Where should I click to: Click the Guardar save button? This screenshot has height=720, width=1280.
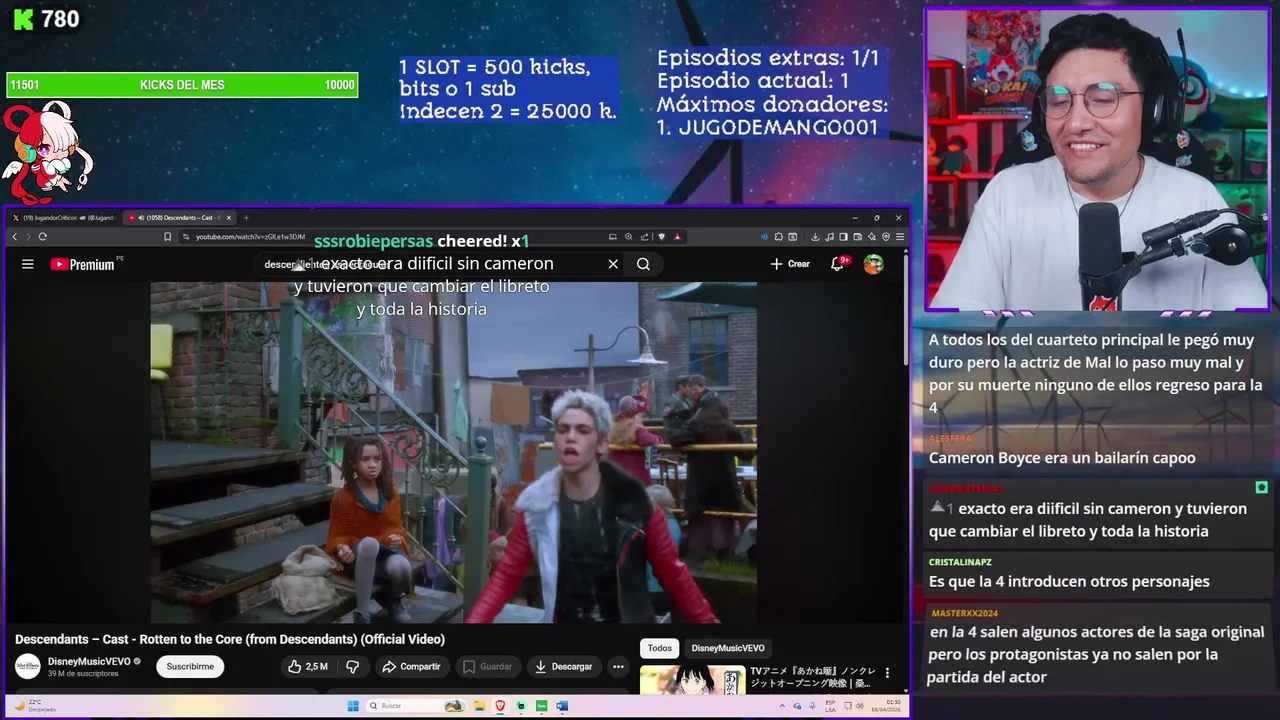click(487, 666)
